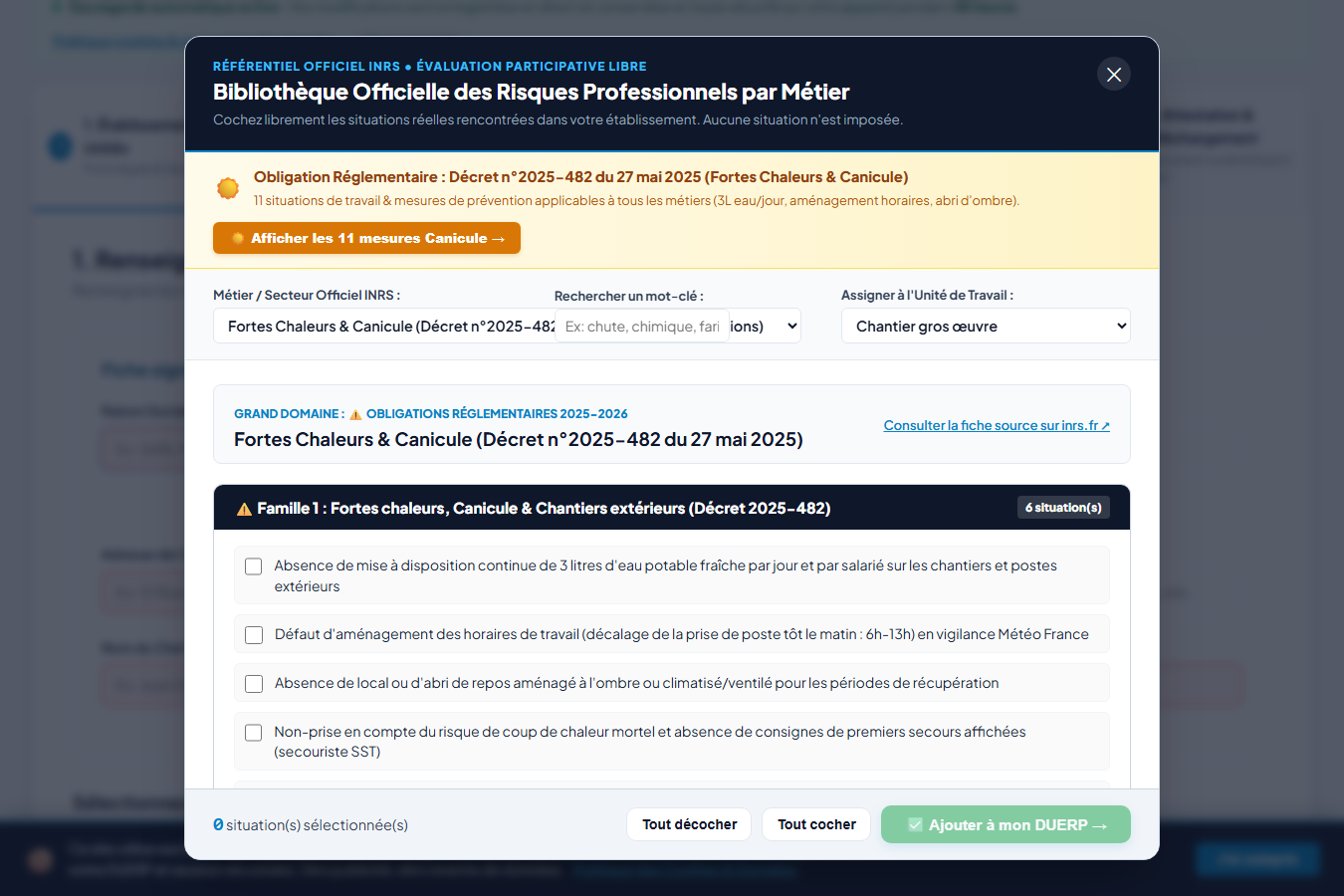Click 'Fortes Chaleurs & Canicule (Décret n°2025-482 du 27 mai 2025)' title
The image size is (1344, 896).
tap(519, 440)
